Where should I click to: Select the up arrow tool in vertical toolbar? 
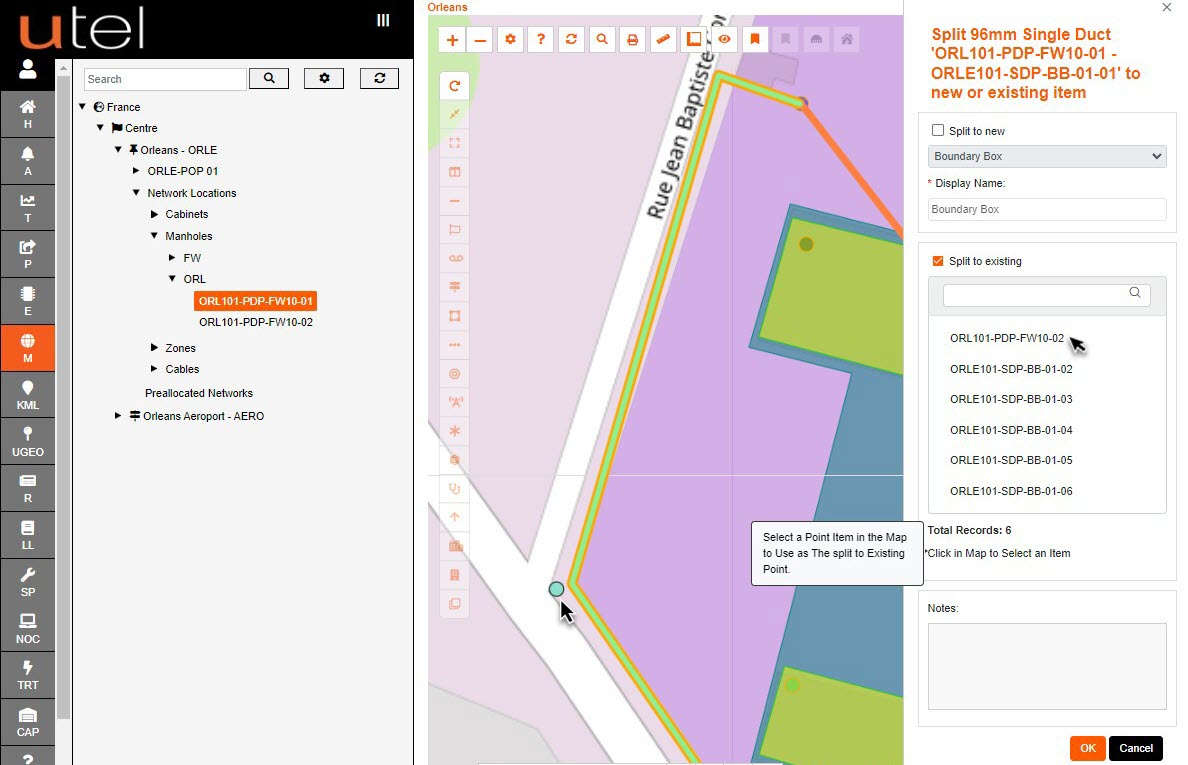pos(455,517)
